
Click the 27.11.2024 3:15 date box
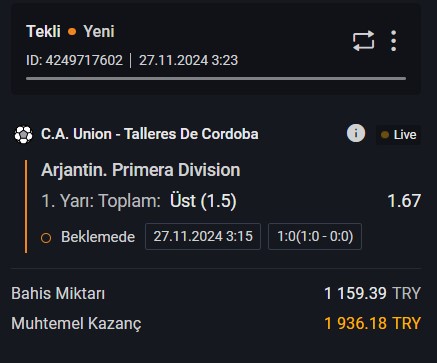pos(203,236)
